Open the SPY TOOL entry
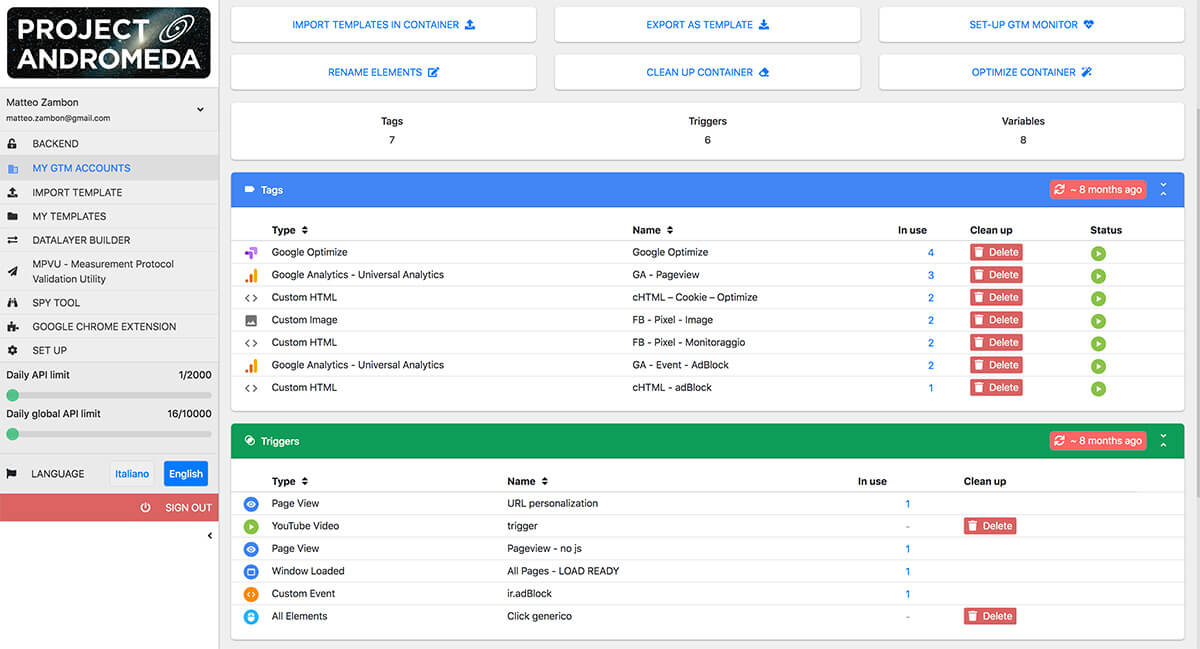Viewport: 1200px width, 649px height. tap(109, 302)
